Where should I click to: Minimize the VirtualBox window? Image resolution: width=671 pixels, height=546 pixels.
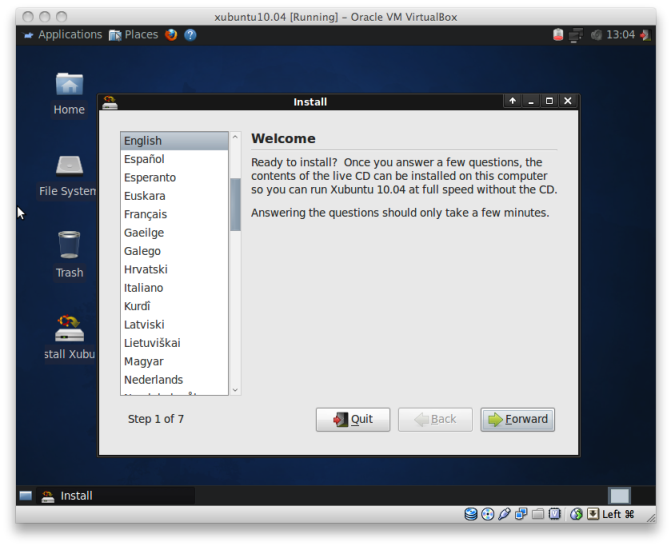pyautogui.click(x=45, y=17)
